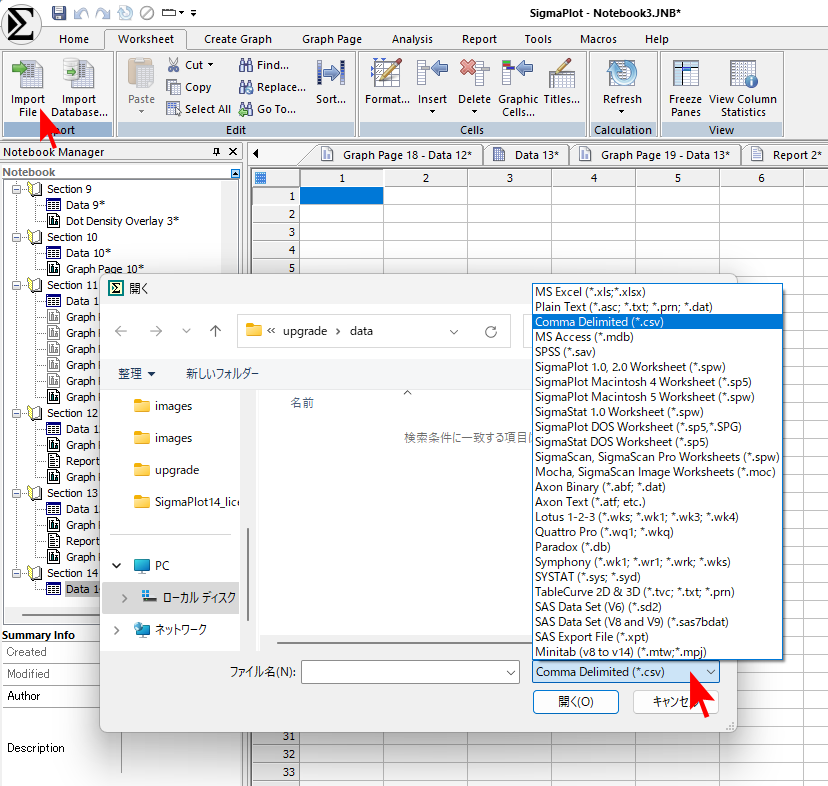Click the Refresh calculation icon
This screenshot has height=786, width=828.
tap(622, 76)
